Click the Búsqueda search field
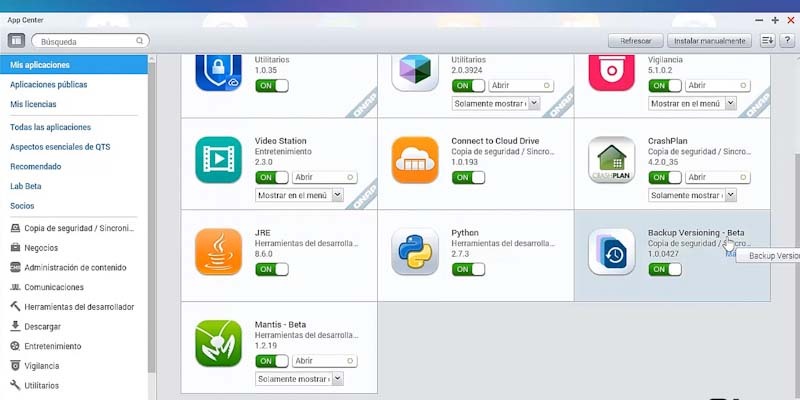 [x=90, y=41]
